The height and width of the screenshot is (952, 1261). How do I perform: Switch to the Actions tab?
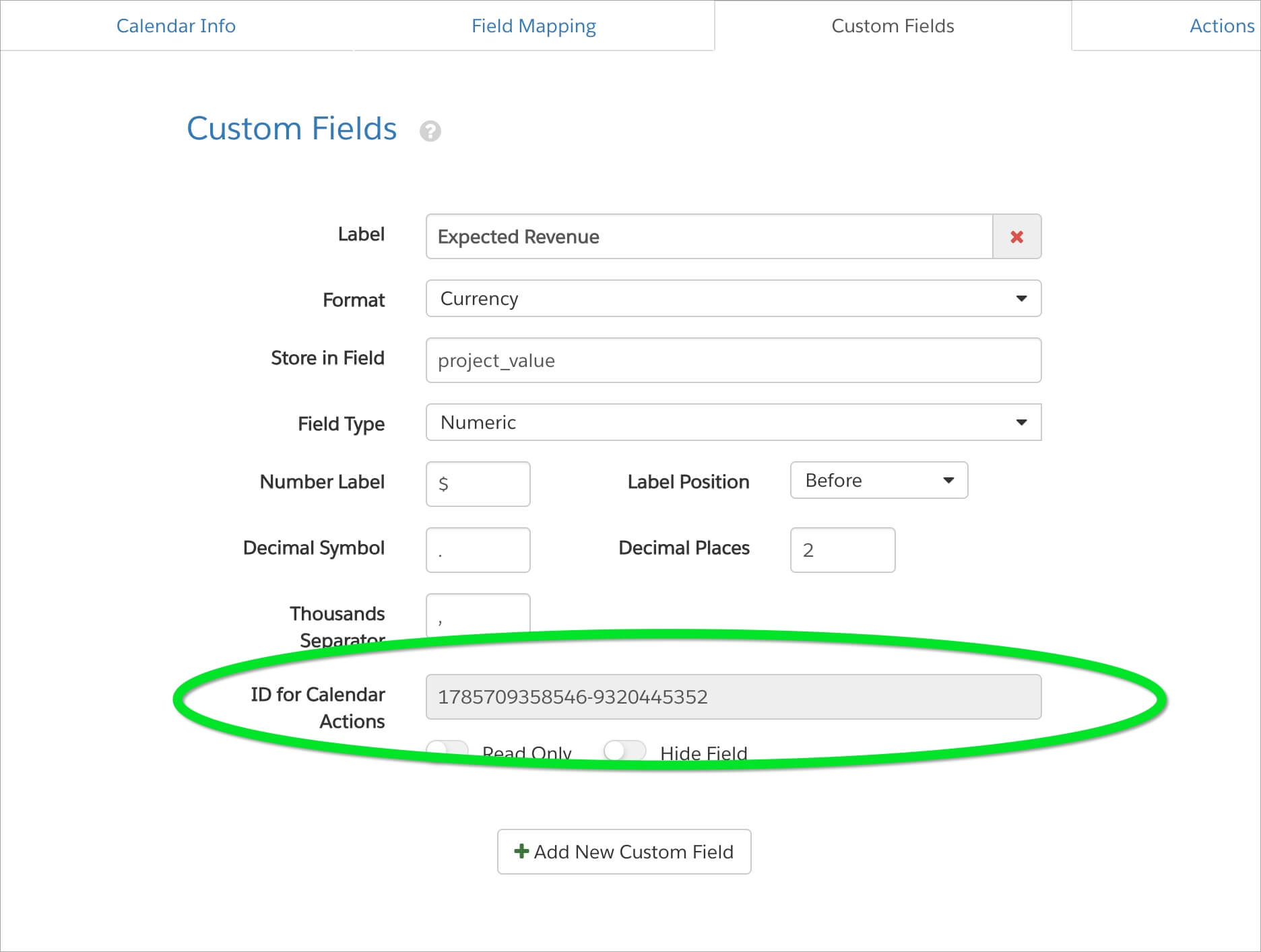(1222, 26)
